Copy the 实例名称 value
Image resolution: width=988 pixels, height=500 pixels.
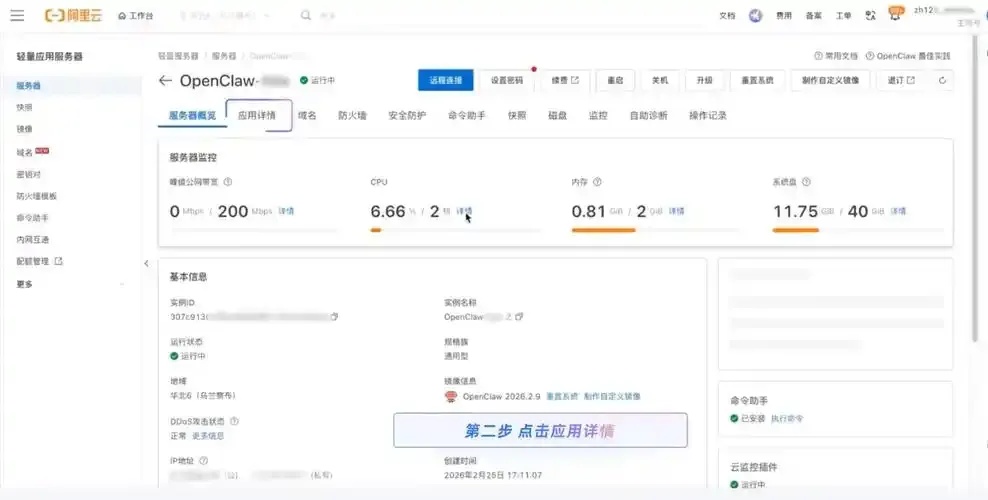pos(519,317)
